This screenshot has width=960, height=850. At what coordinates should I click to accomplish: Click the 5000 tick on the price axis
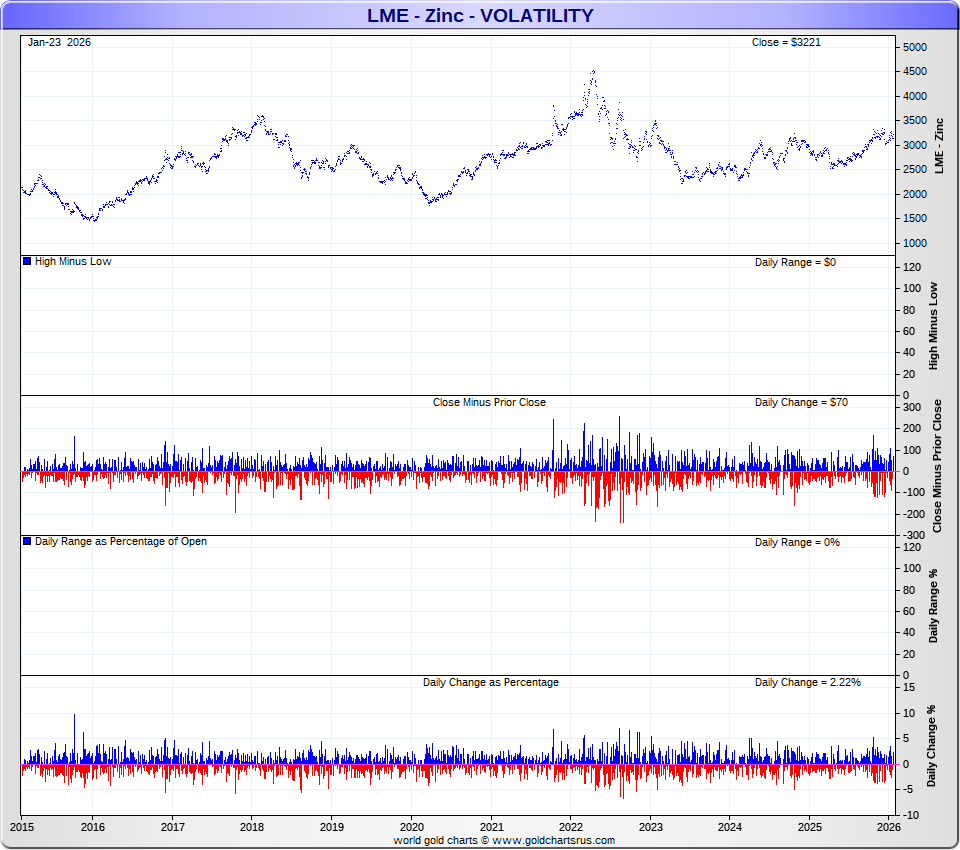click(914, 48)
